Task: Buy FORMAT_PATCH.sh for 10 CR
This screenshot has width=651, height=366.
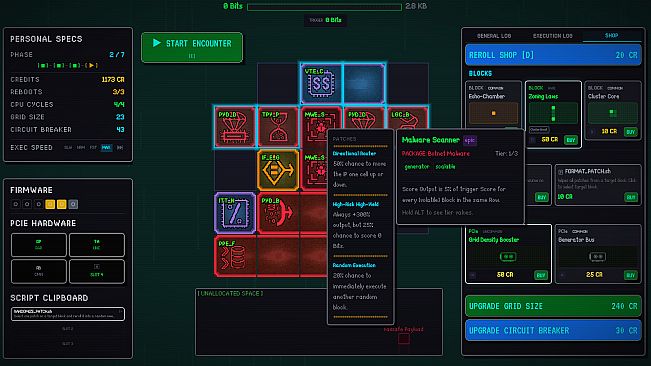Action: [631, 197]
